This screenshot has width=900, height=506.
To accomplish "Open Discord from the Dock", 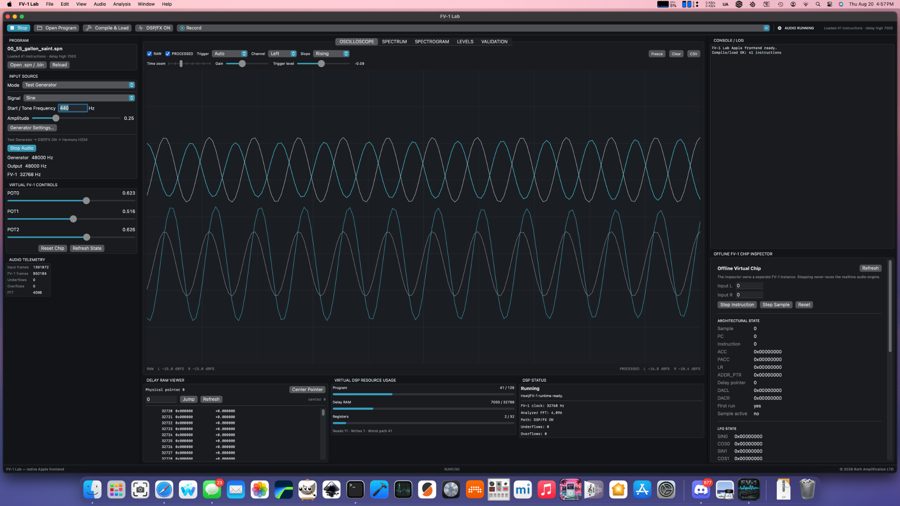I will coord(701,489).
